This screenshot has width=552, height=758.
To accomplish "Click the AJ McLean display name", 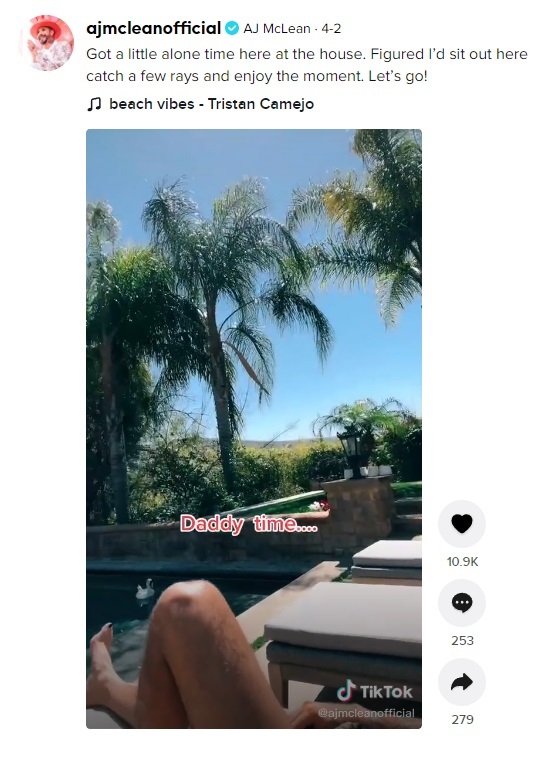I will click(277, 29).
